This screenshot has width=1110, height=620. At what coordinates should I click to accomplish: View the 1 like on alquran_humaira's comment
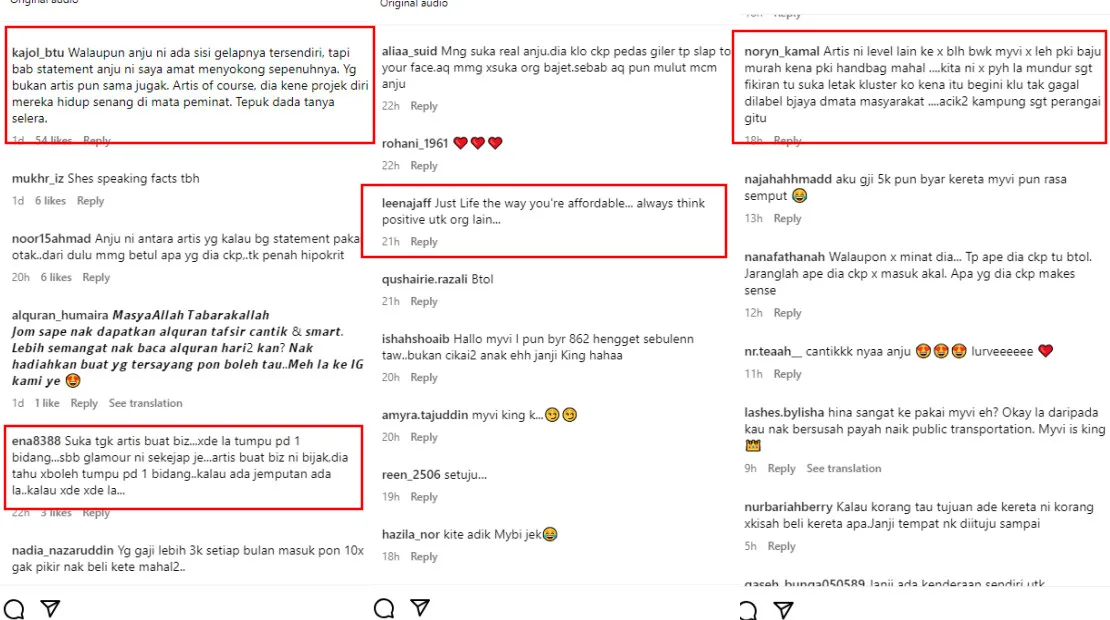(x=47, y=404)
